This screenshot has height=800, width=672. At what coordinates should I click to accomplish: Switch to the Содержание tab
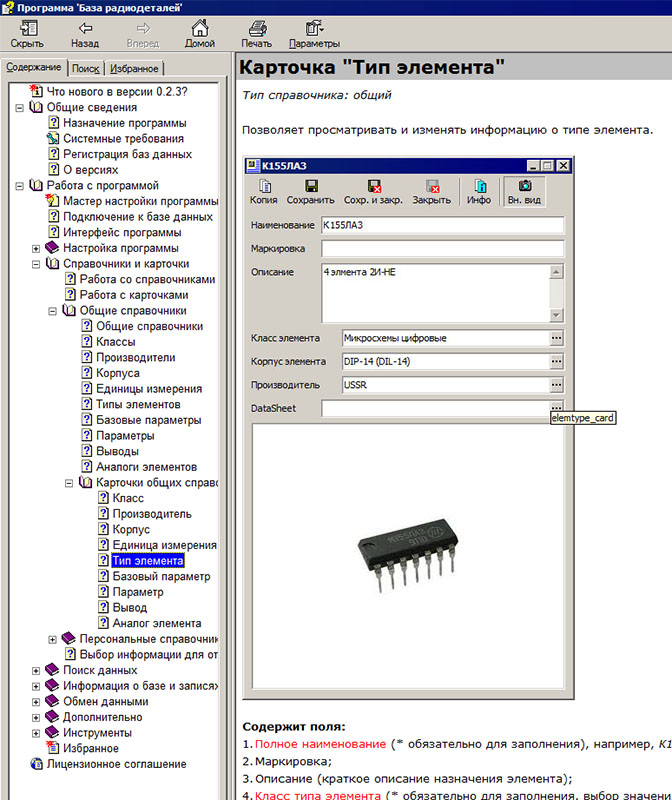tap(34, 67)
